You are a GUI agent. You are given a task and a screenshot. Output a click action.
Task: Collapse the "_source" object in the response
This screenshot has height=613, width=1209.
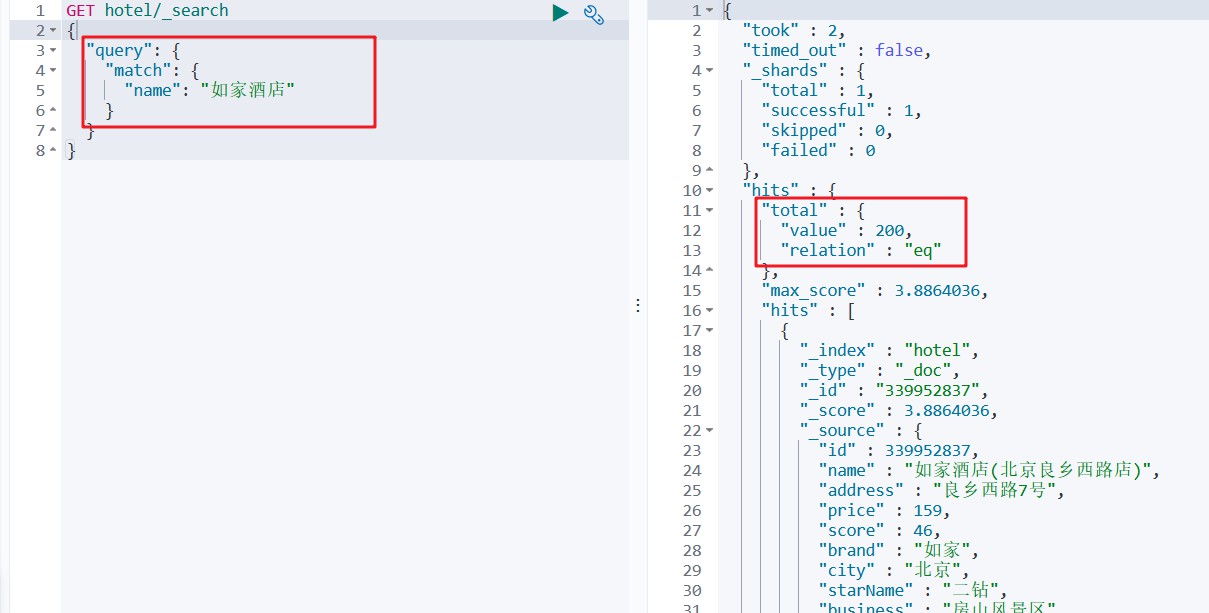[709, 430]
